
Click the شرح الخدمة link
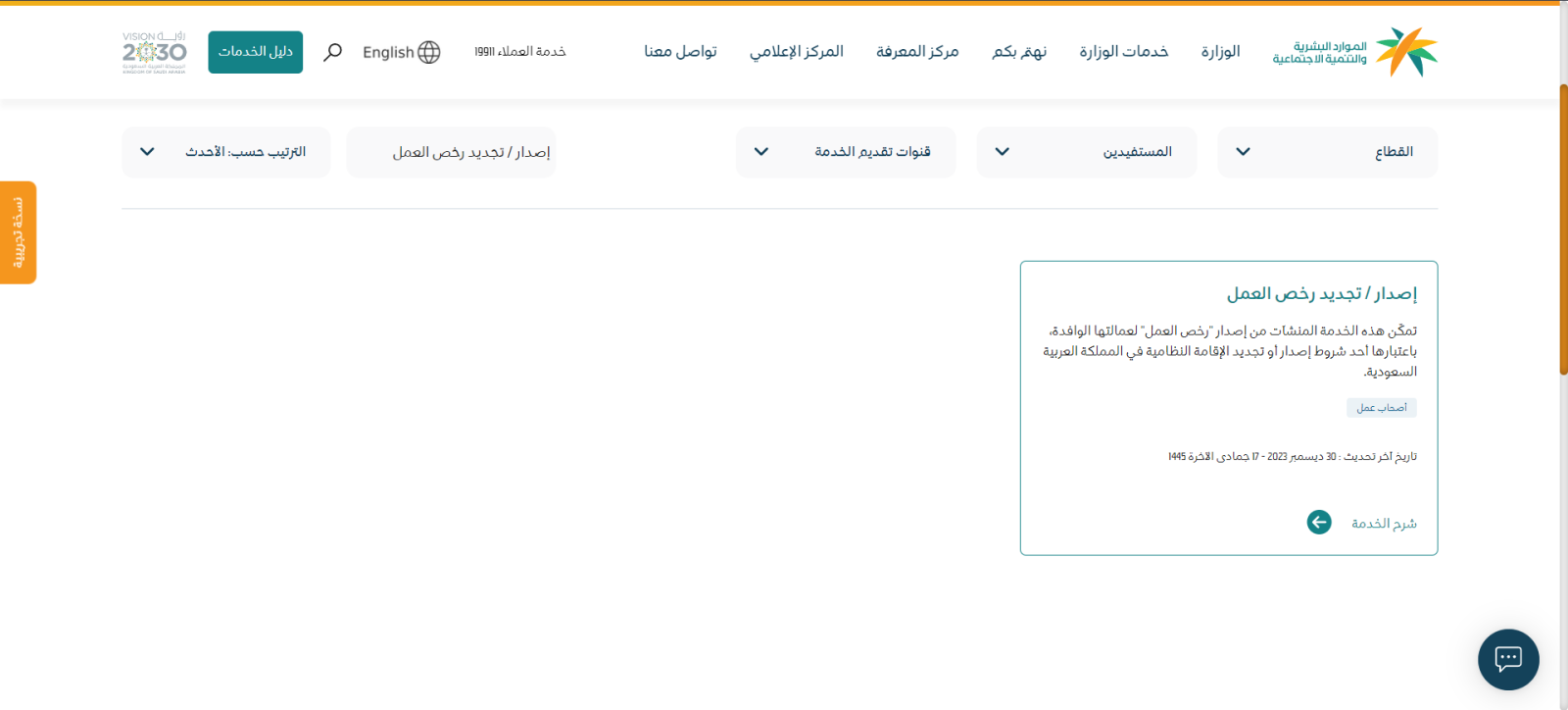click(1384, 524)
